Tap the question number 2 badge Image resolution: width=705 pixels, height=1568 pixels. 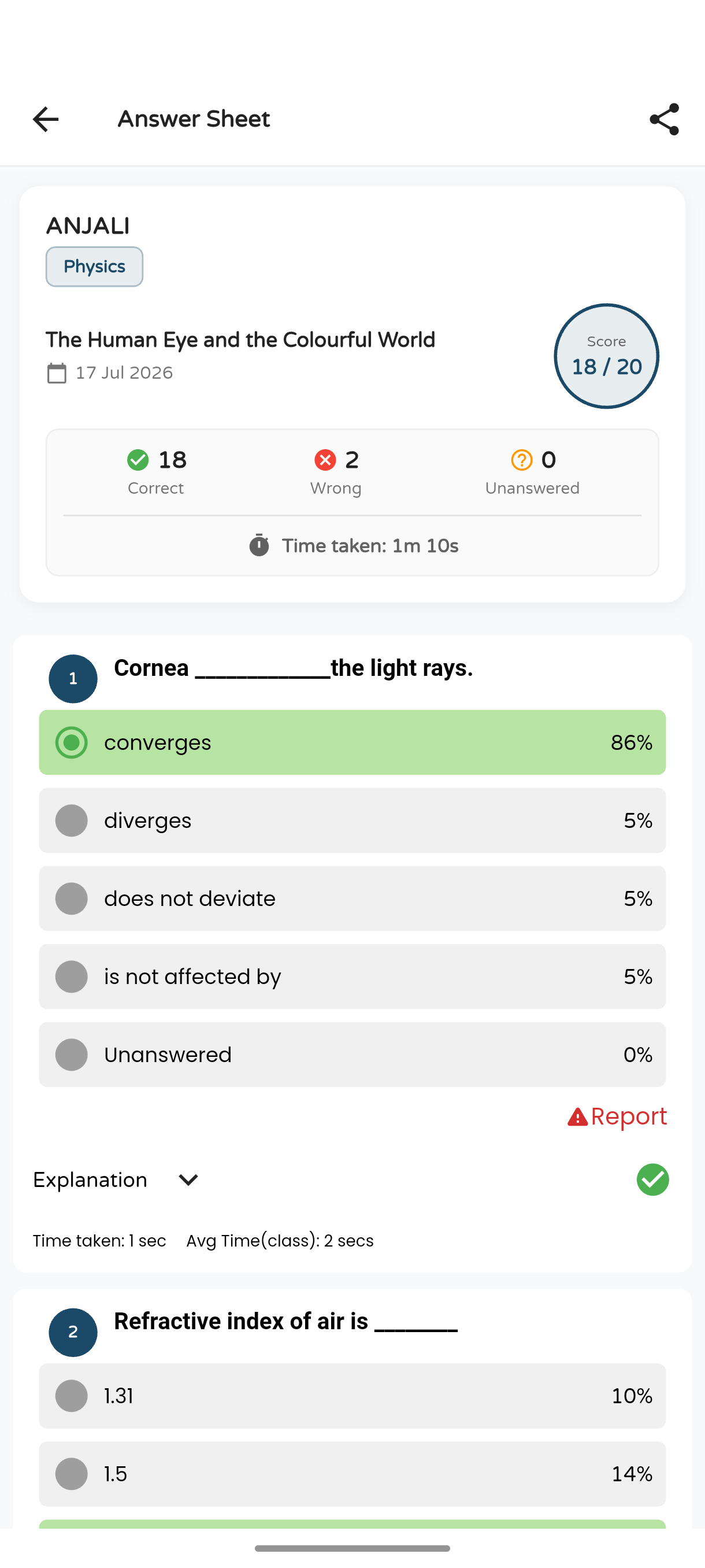click(x=73, y=1333)
